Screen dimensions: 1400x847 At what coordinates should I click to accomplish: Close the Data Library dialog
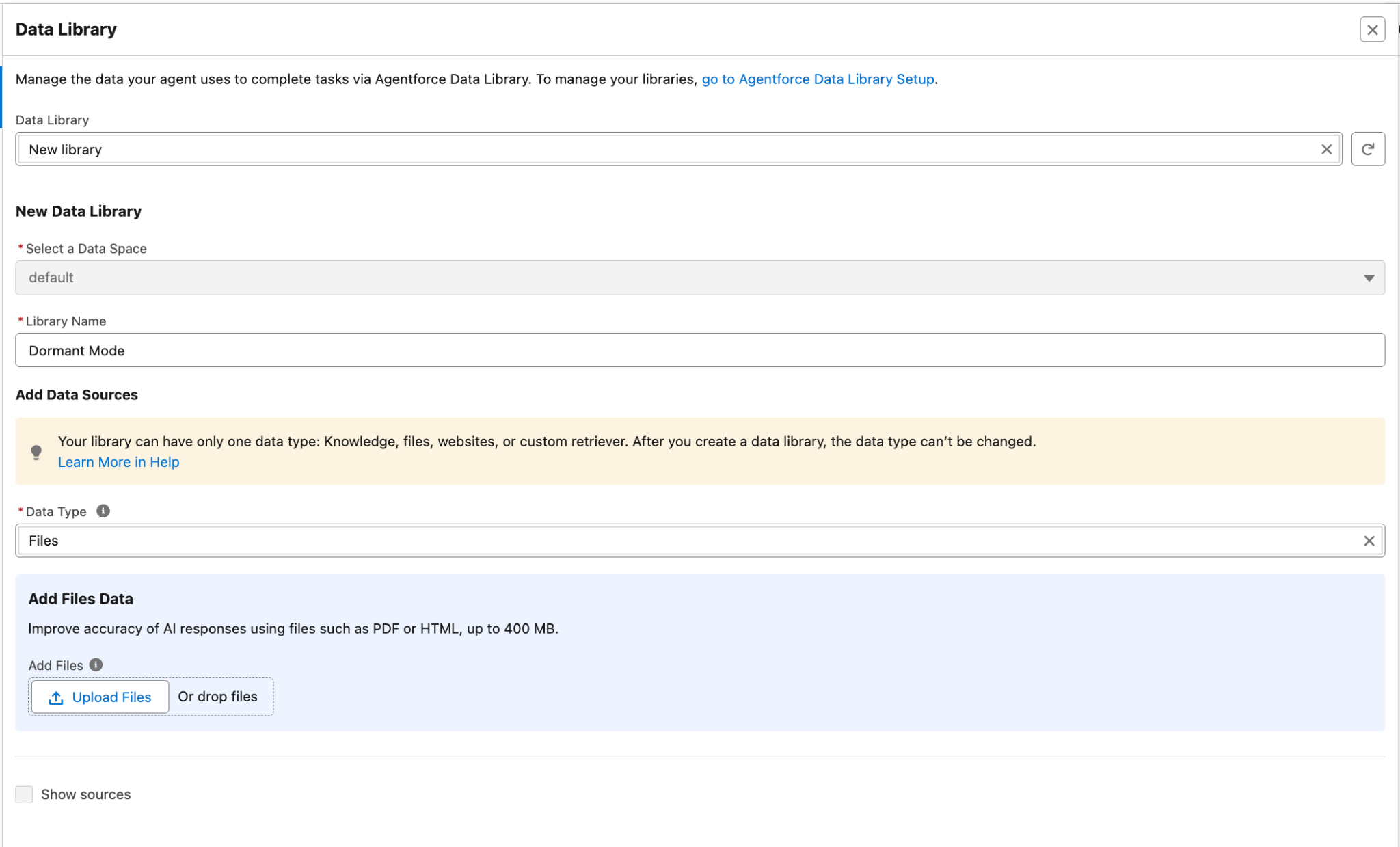tap(1372, 29)
